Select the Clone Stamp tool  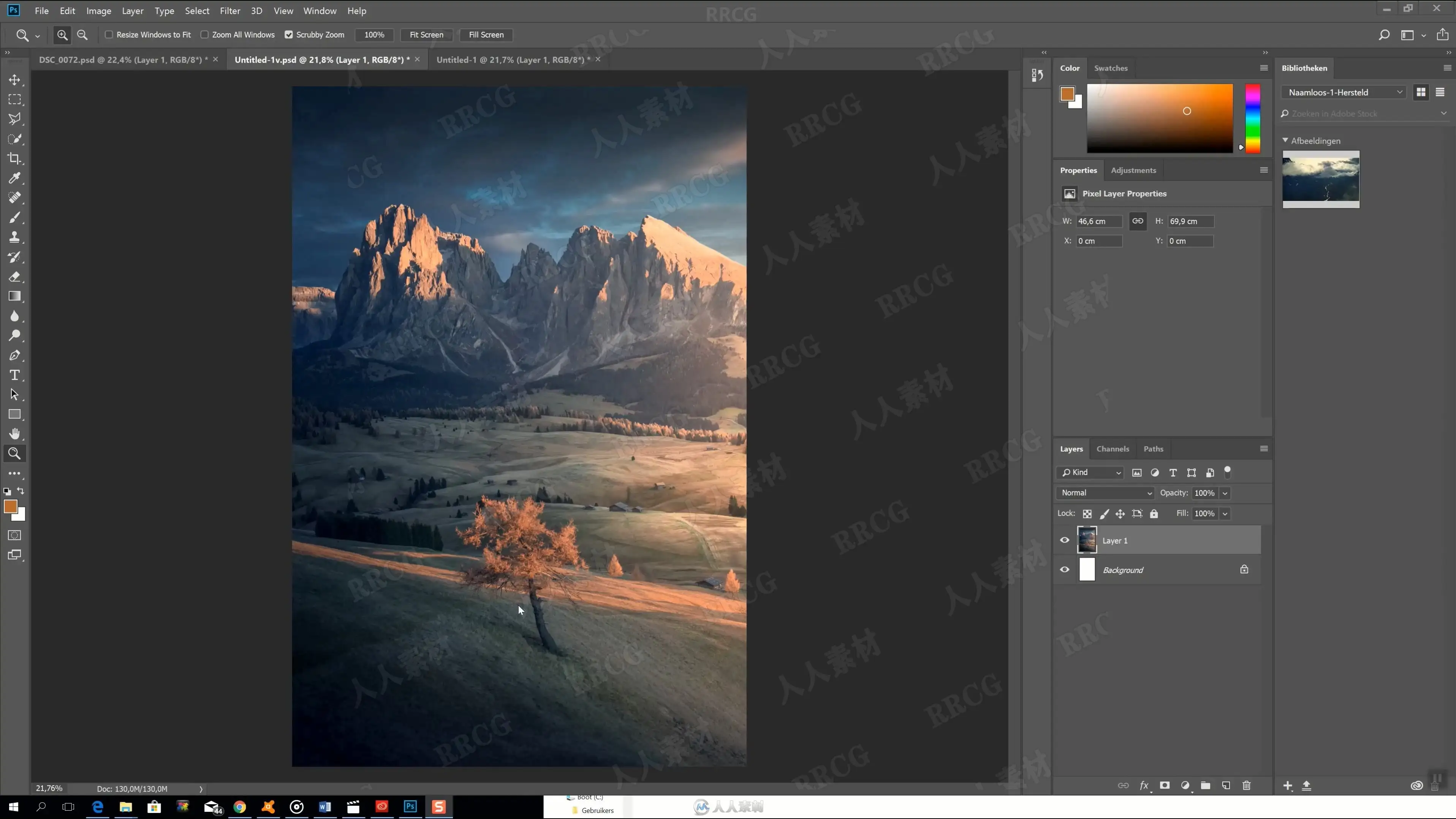tap(15, 237)
